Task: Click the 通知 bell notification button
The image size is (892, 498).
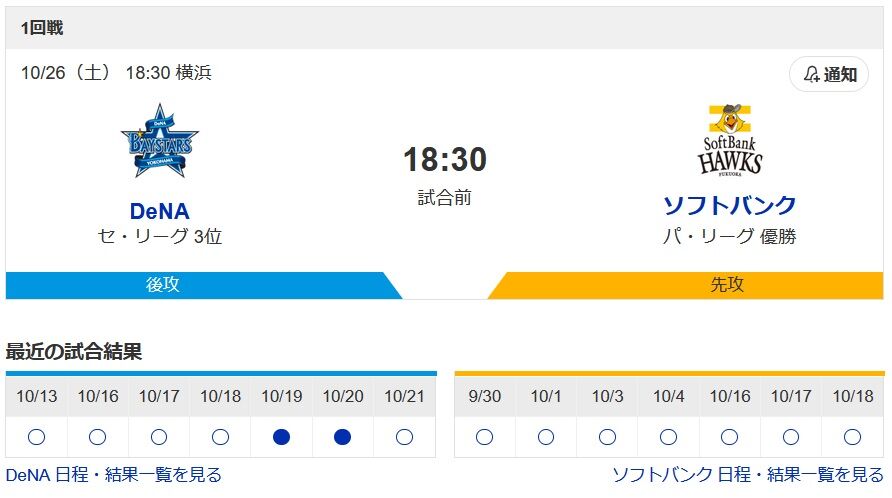Action: point(829,75)
